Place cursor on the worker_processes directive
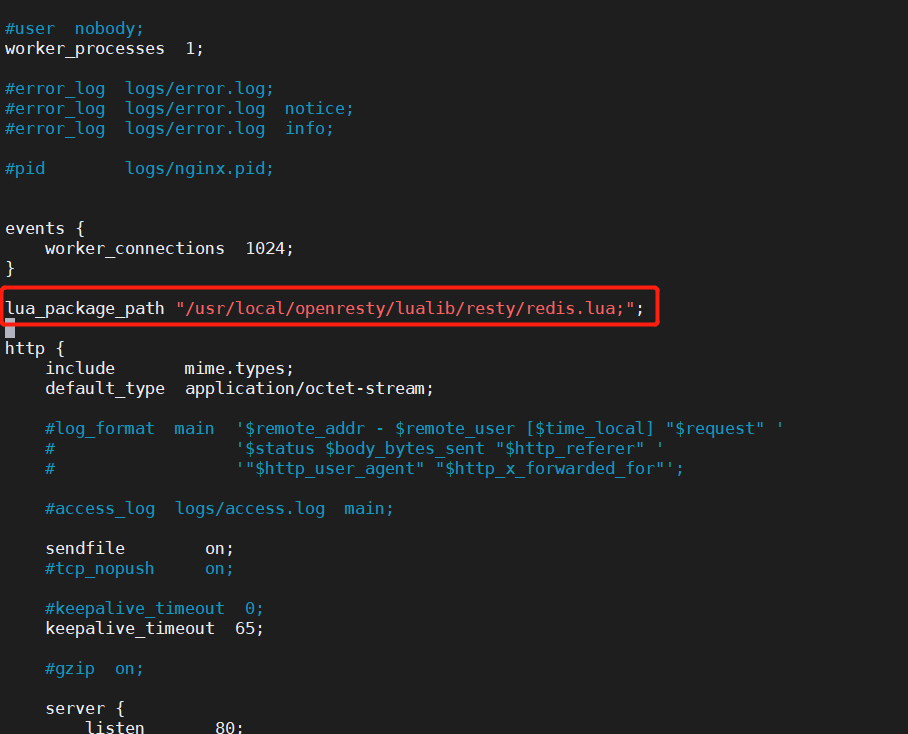The image size is (908, 734). 85,48
